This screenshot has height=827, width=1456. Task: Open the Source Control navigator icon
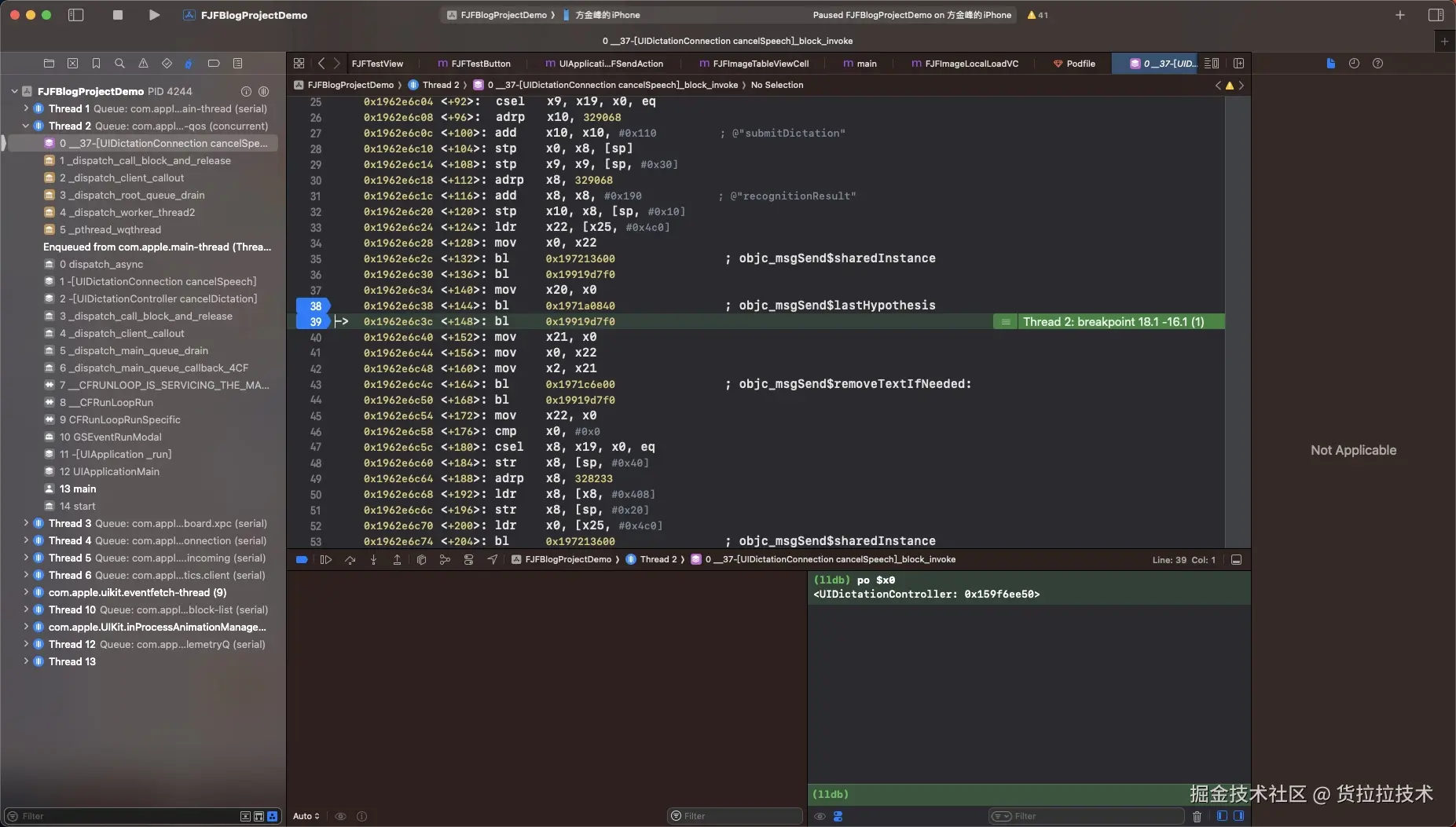[x=72, y=64]
